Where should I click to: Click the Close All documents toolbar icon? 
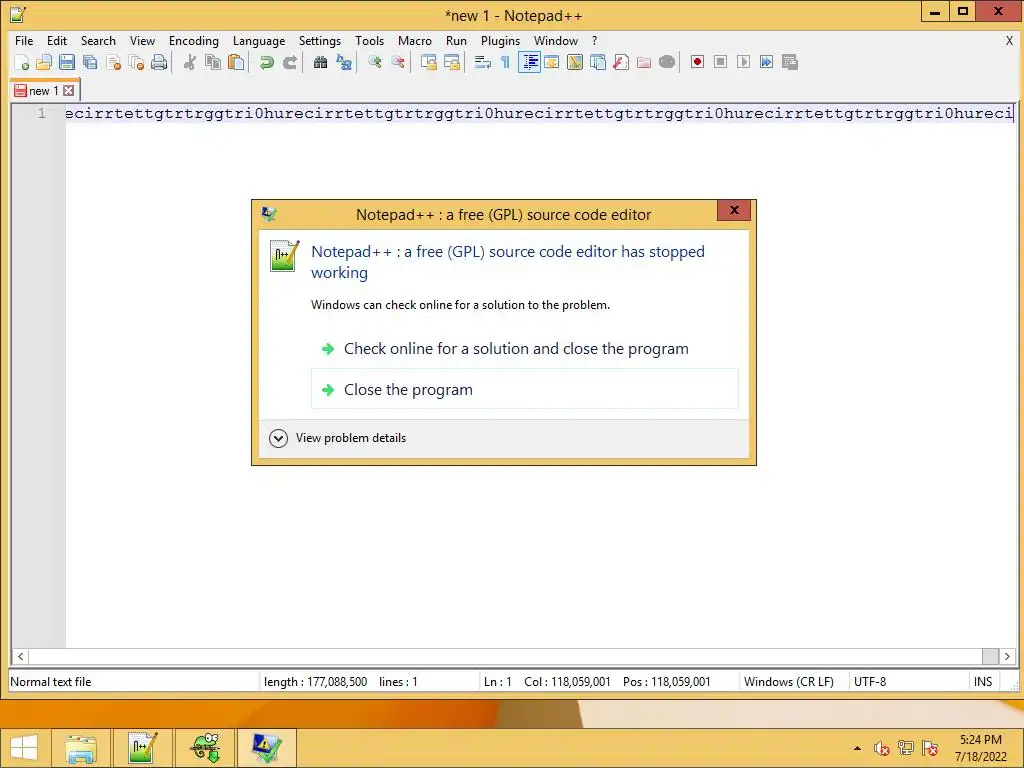click(x=136, y=63)
